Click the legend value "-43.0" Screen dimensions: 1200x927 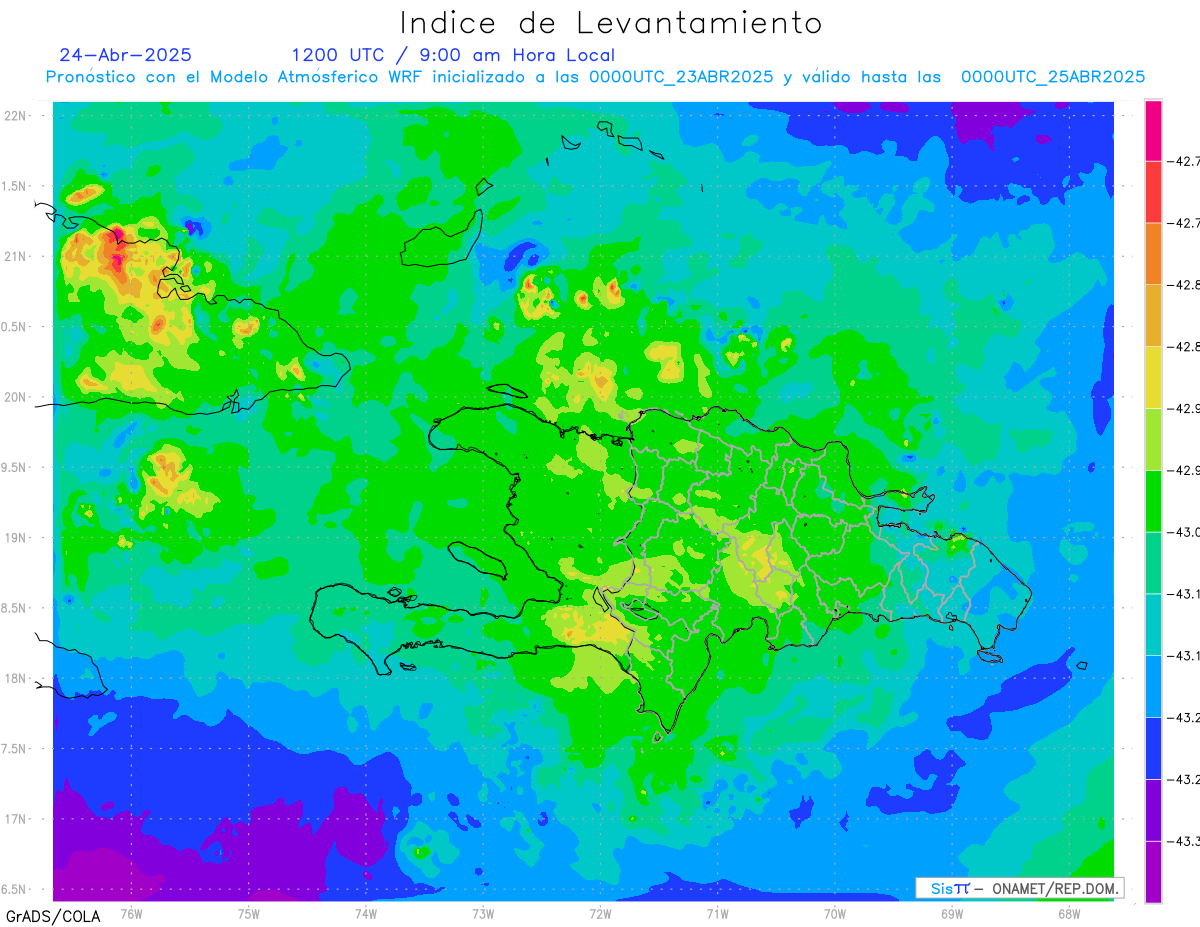click(x=1185, y=532)
